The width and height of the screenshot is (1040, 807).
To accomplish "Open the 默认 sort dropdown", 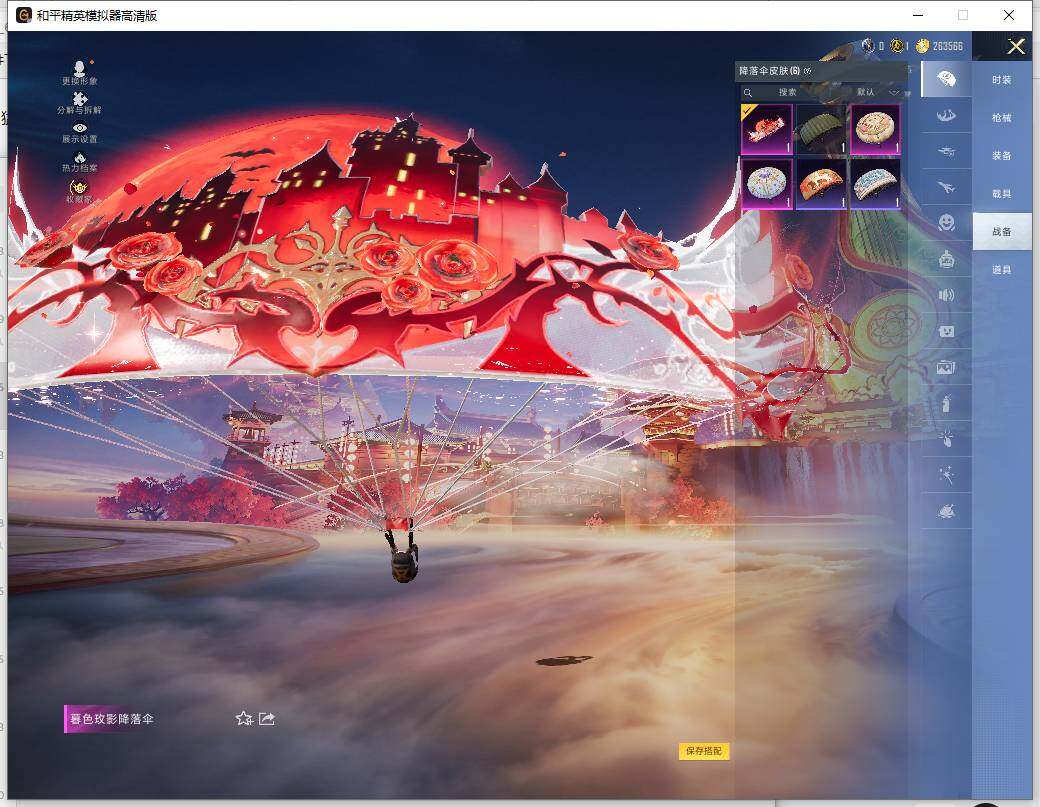I will point(877,92).
